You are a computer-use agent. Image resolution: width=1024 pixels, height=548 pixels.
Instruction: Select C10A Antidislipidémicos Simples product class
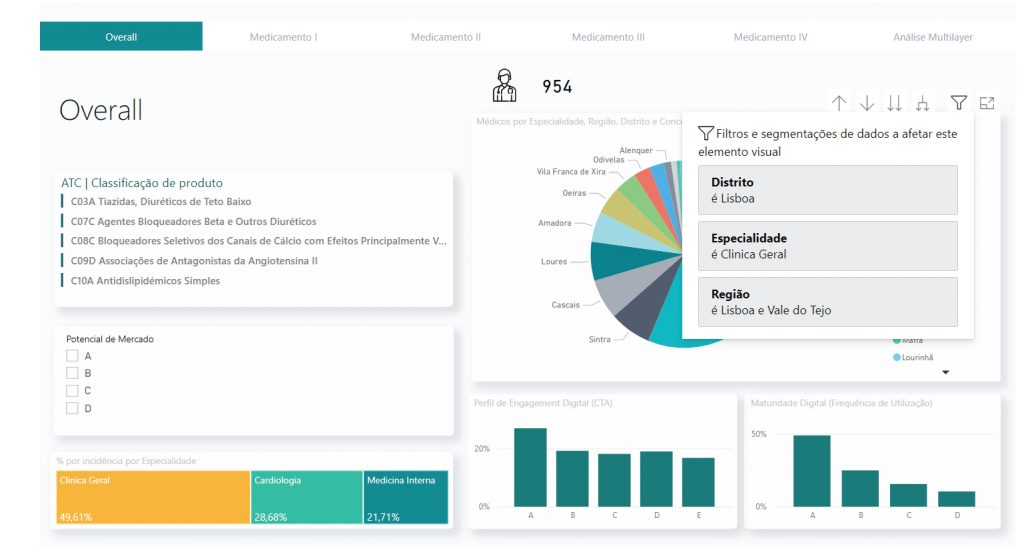tap(145, 281)
